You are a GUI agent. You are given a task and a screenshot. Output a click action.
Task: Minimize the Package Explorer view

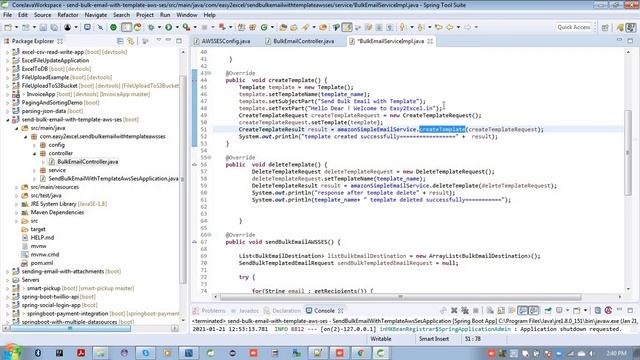click(168, 40)
